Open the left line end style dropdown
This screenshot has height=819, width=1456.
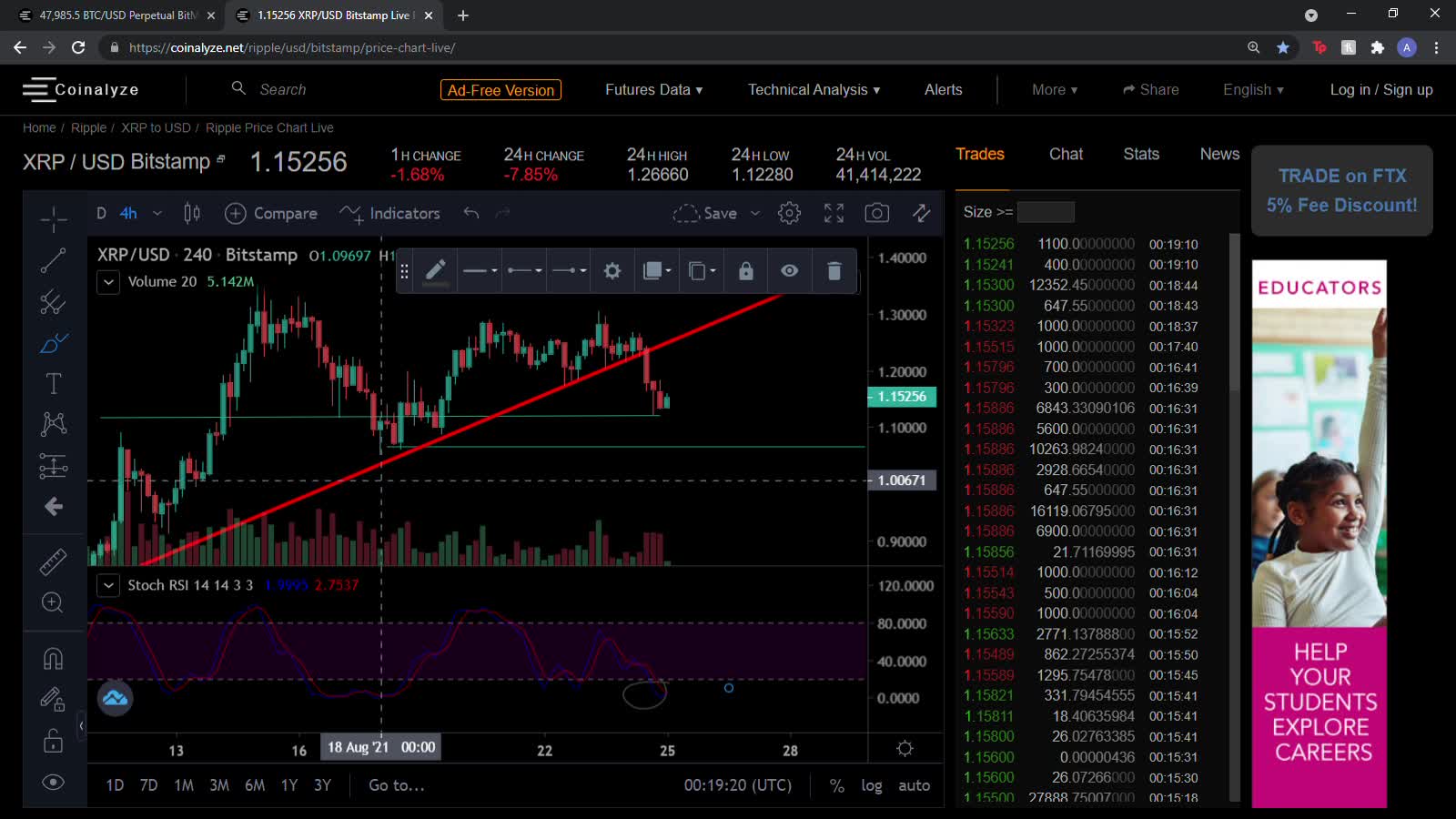point(524,270)
